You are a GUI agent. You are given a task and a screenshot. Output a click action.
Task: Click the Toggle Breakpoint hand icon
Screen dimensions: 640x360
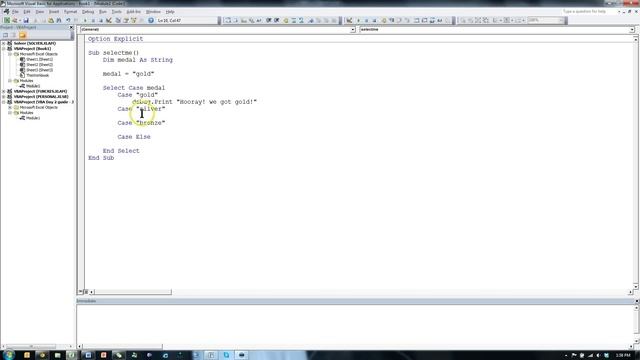click(286, 20)
